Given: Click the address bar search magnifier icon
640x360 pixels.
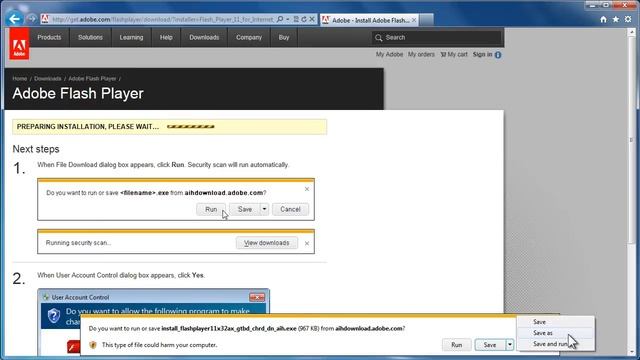Looking at the screenshot, I should 280,19.
